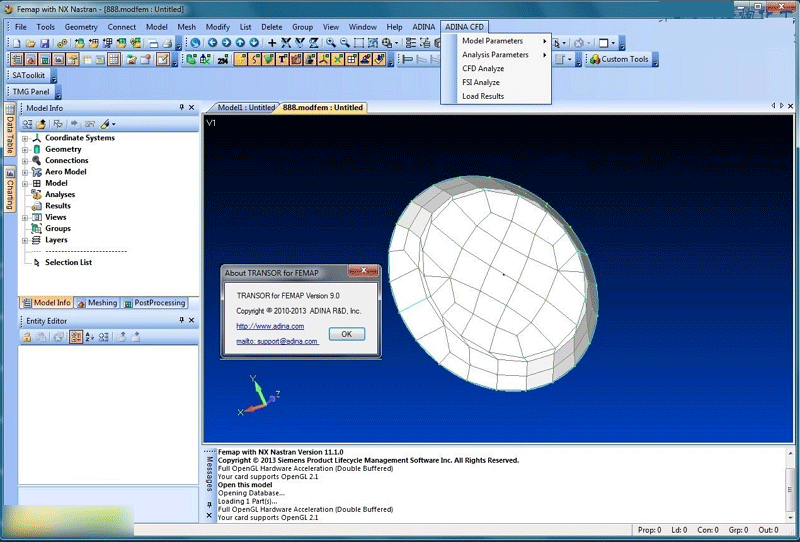Click the blue down arrow view icon
This screenshot has width=800, height=542.
tap(254, 43)
